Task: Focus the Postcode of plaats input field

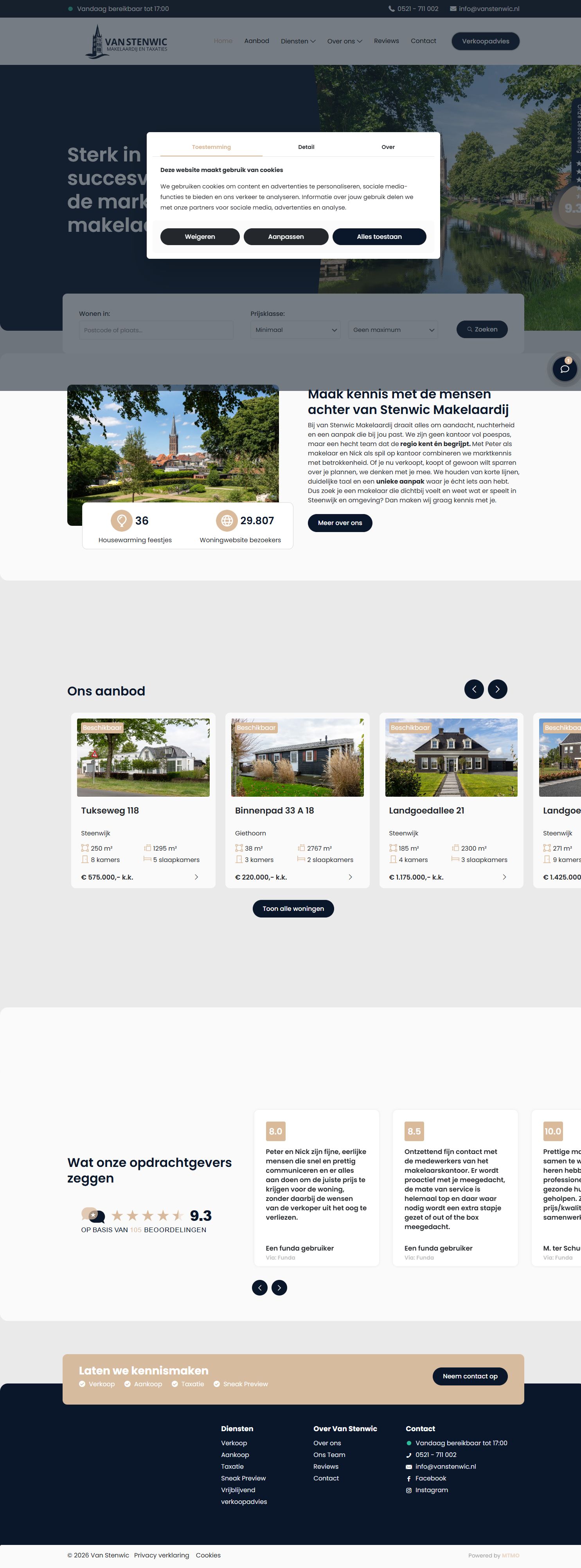Action: pos(156,330)
